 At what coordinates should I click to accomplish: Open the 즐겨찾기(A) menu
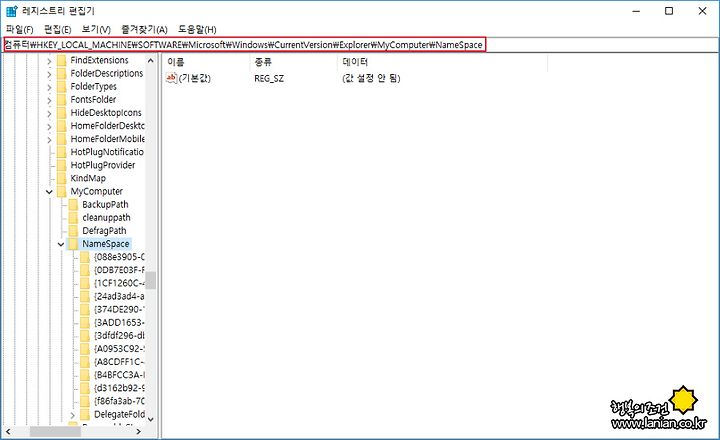pyautogui.click(x=144, y=29)
